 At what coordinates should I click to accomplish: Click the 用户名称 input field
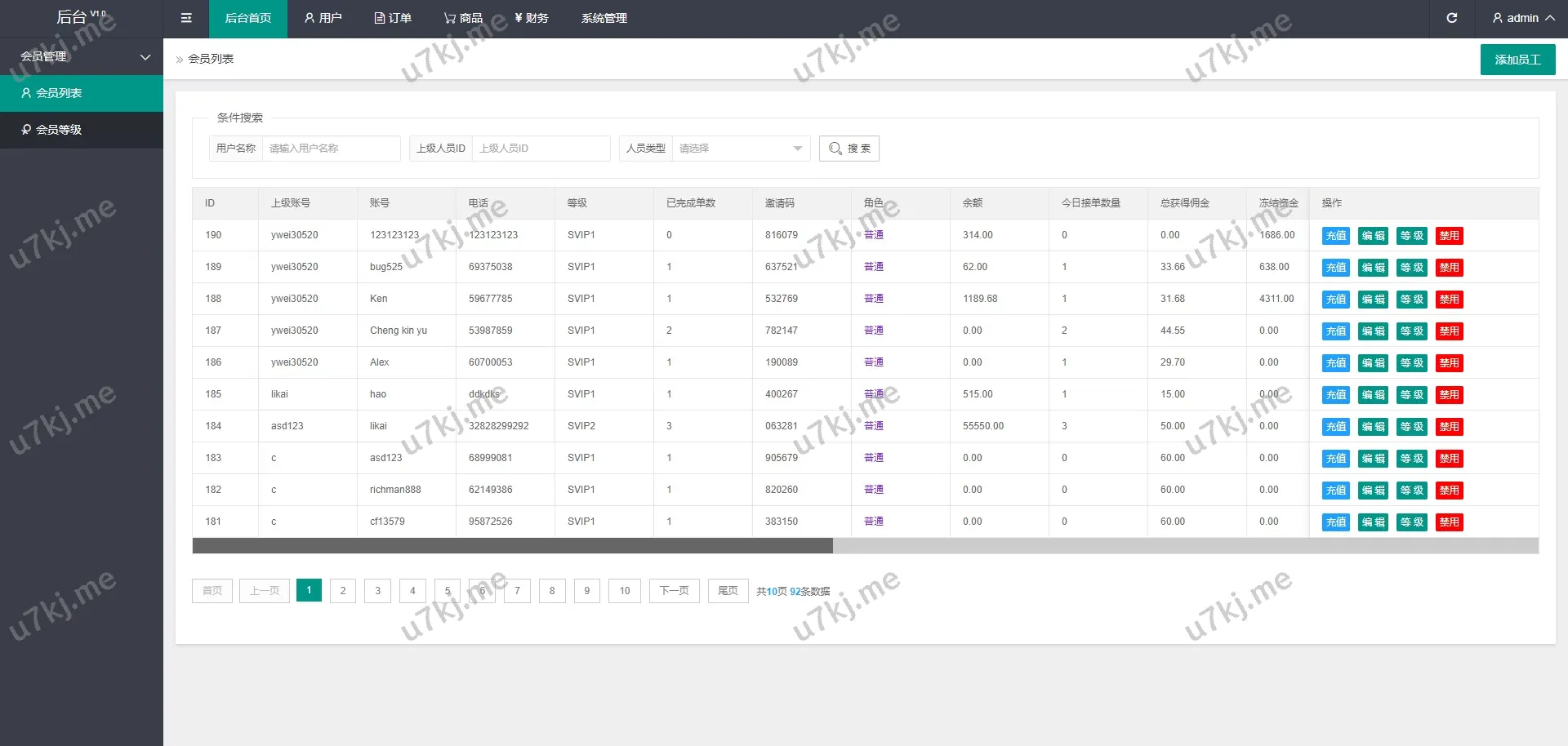coord(331,149)
